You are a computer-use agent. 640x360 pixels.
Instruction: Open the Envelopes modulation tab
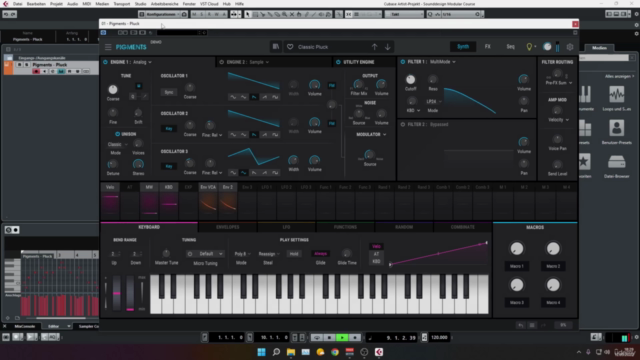227,227
